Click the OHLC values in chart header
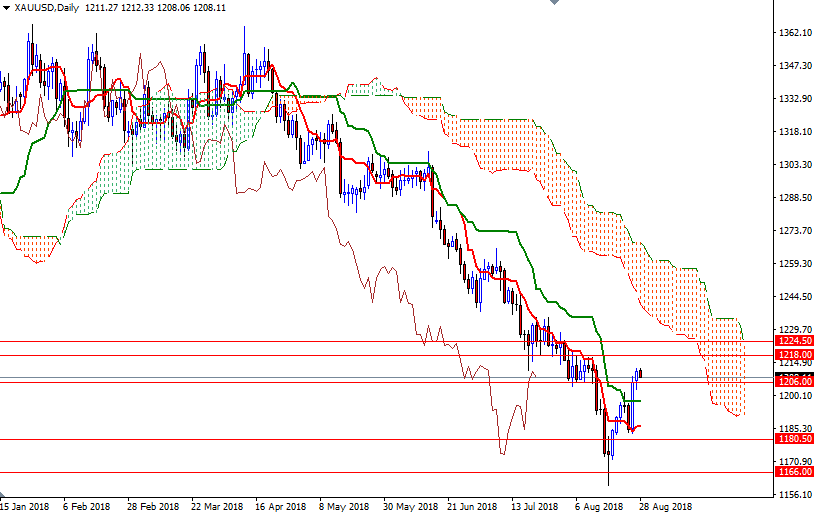814x514 pixels. (x=157, y=7)
